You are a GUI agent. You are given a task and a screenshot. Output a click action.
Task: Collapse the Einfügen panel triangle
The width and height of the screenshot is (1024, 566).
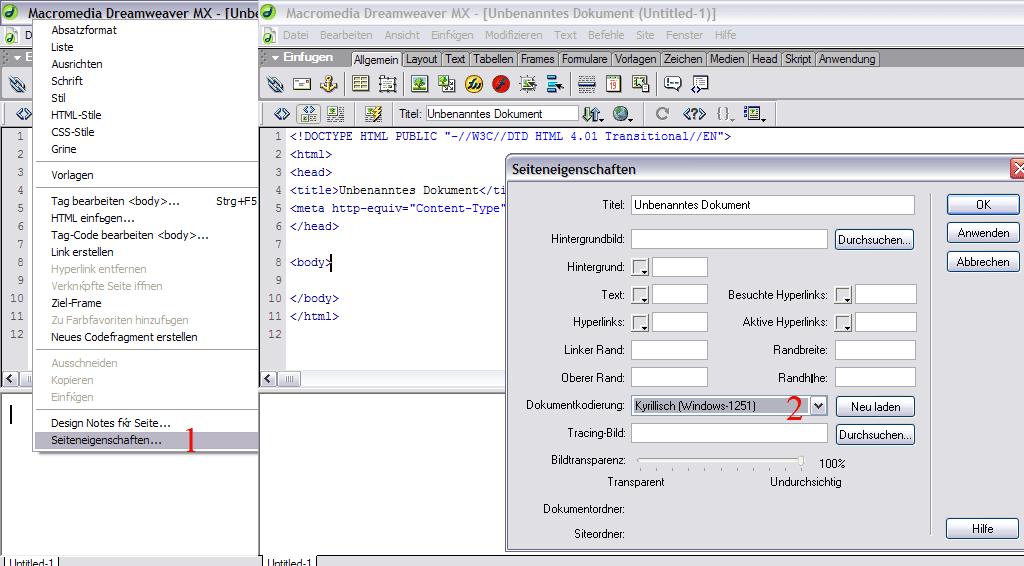click(x=276, y=58)
